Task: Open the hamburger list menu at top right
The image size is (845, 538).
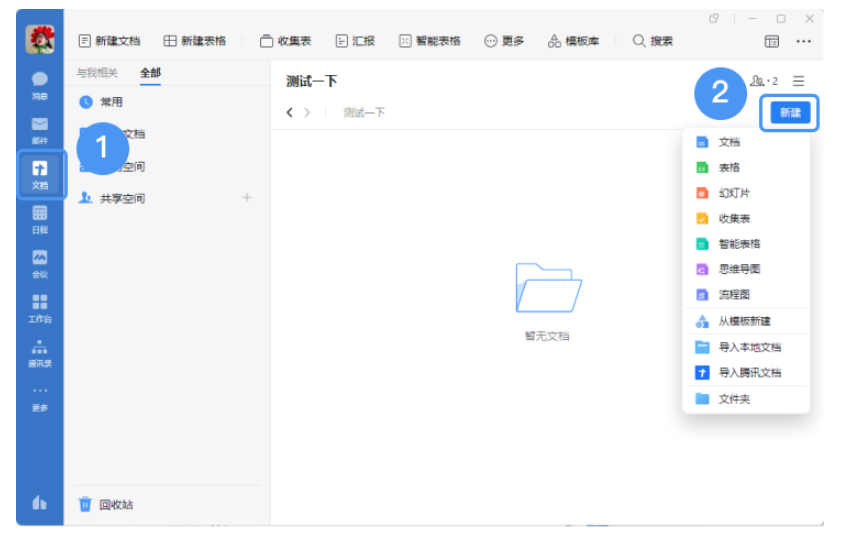Action: (798, 81)
